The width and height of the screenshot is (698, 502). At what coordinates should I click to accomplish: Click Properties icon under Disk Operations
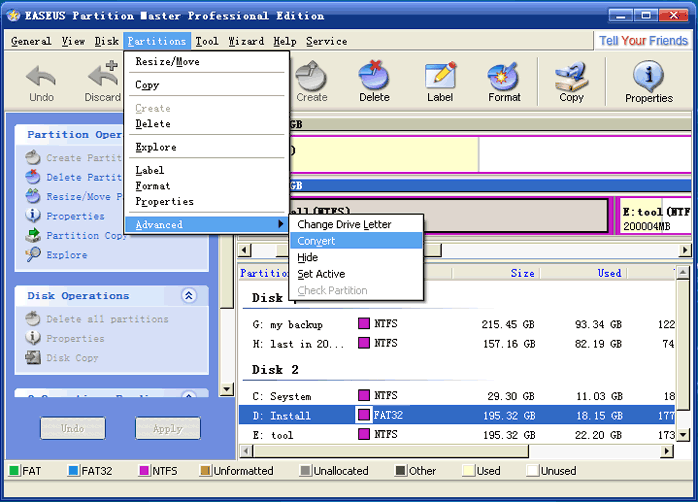pyautogui.click(x=33, y=338)
